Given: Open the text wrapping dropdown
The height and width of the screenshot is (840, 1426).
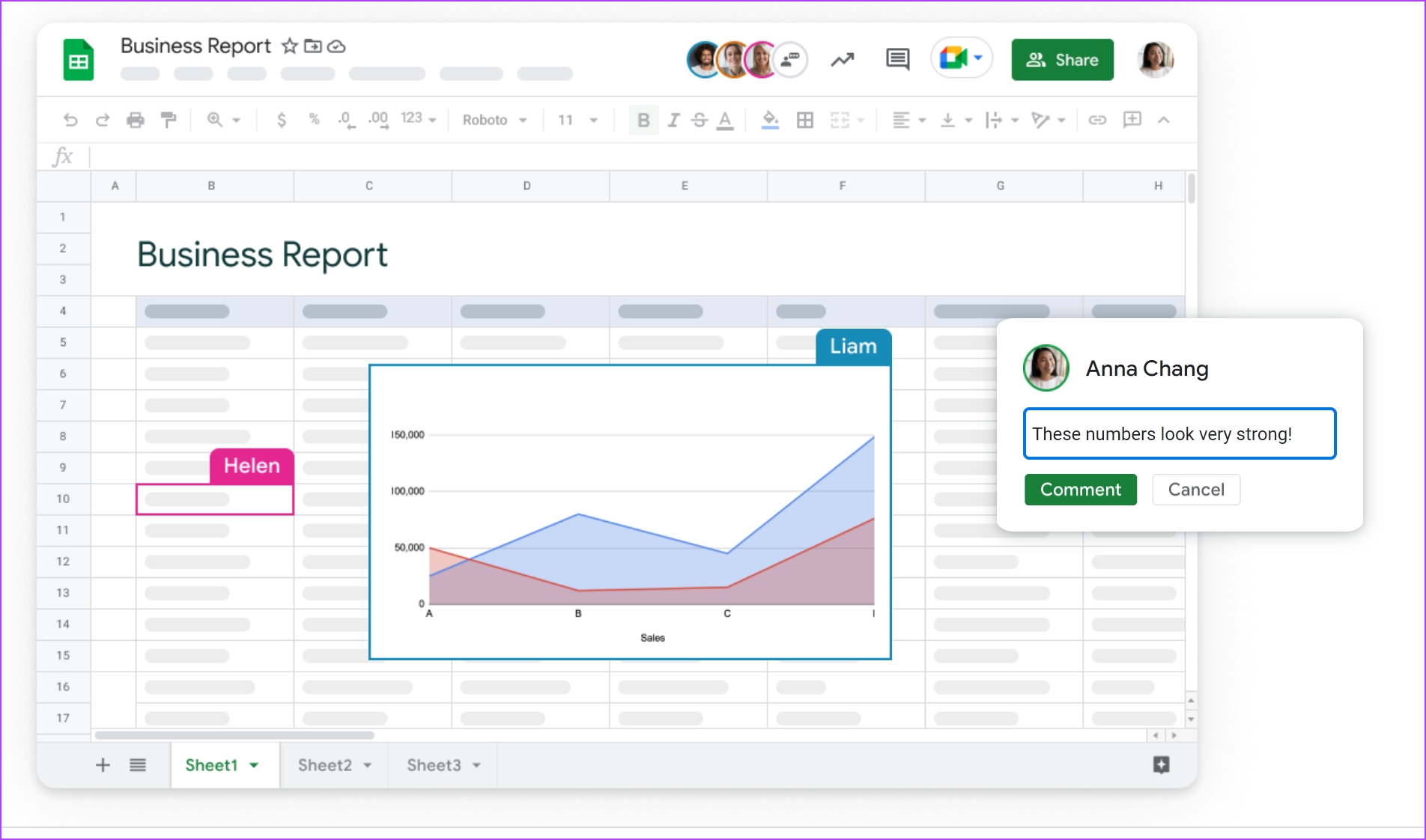Looking at the screenshot, I should pos(1002,120).
